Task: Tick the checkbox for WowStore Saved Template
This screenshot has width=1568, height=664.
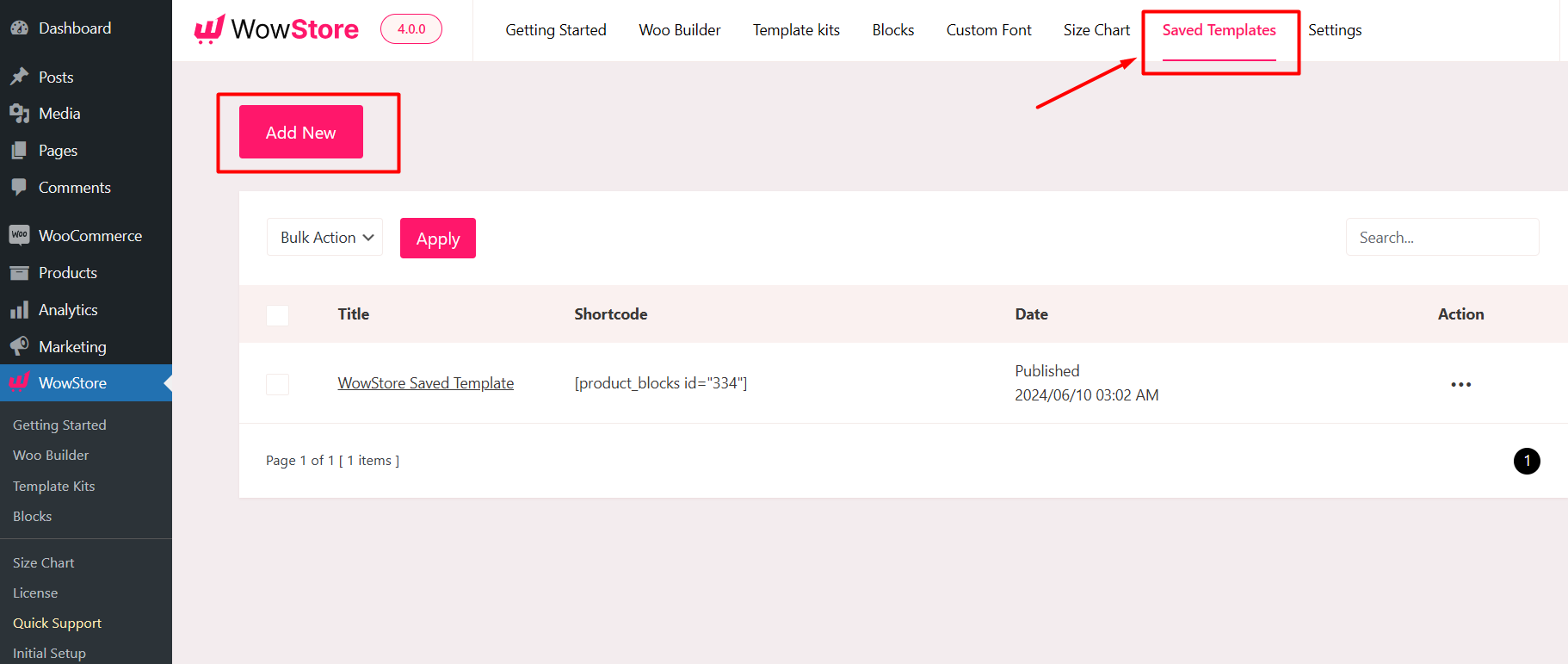Action: (x=277, y=384)
